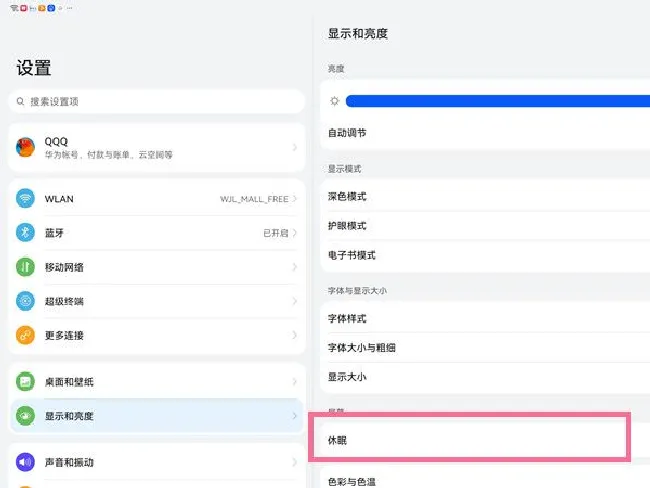Screen dimensions: 650x488
Task: Open mobile network row chevron
Action: click(294, 267)
